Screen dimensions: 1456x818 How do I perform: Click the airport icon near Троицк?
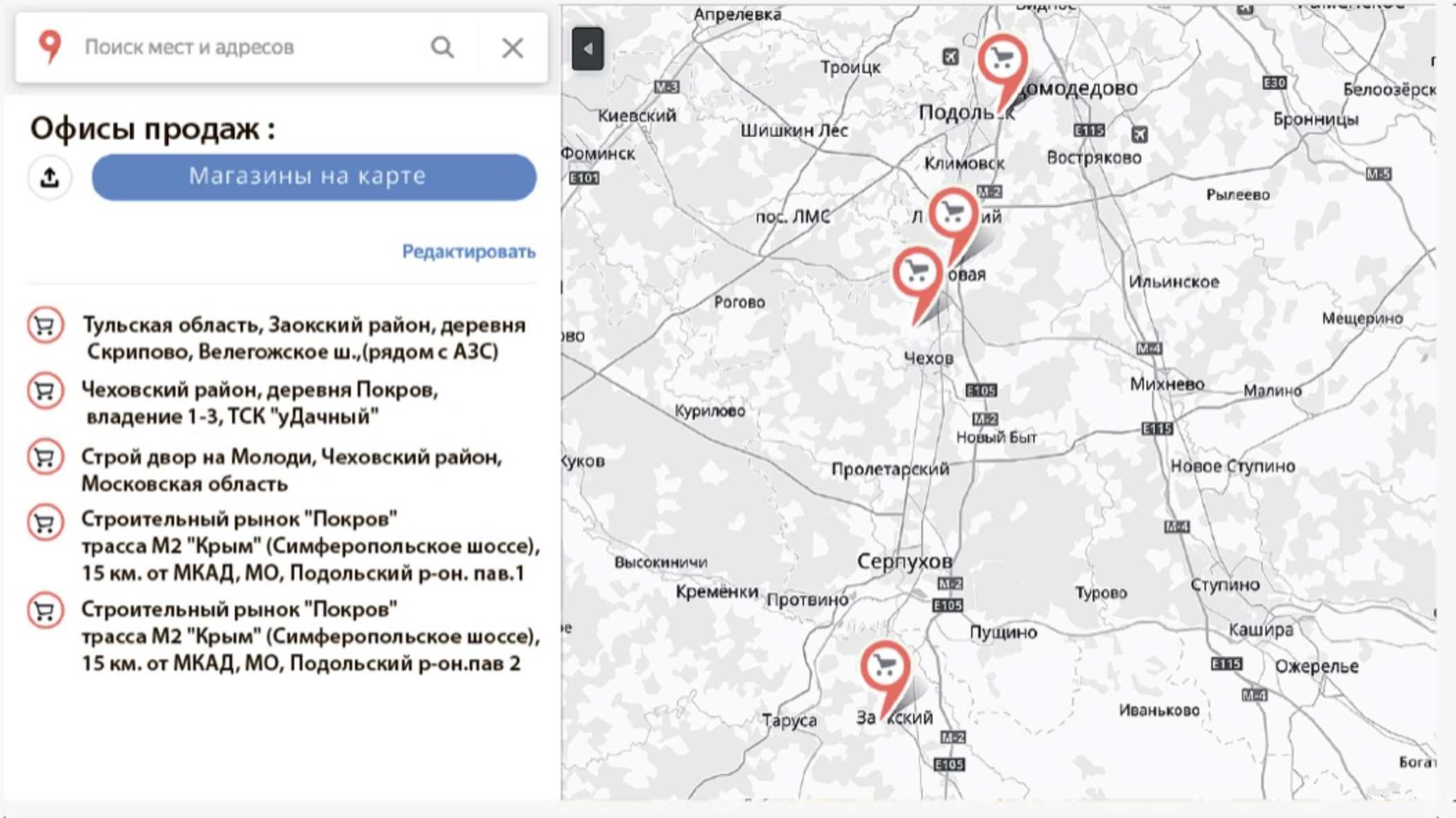pos(950,57)
